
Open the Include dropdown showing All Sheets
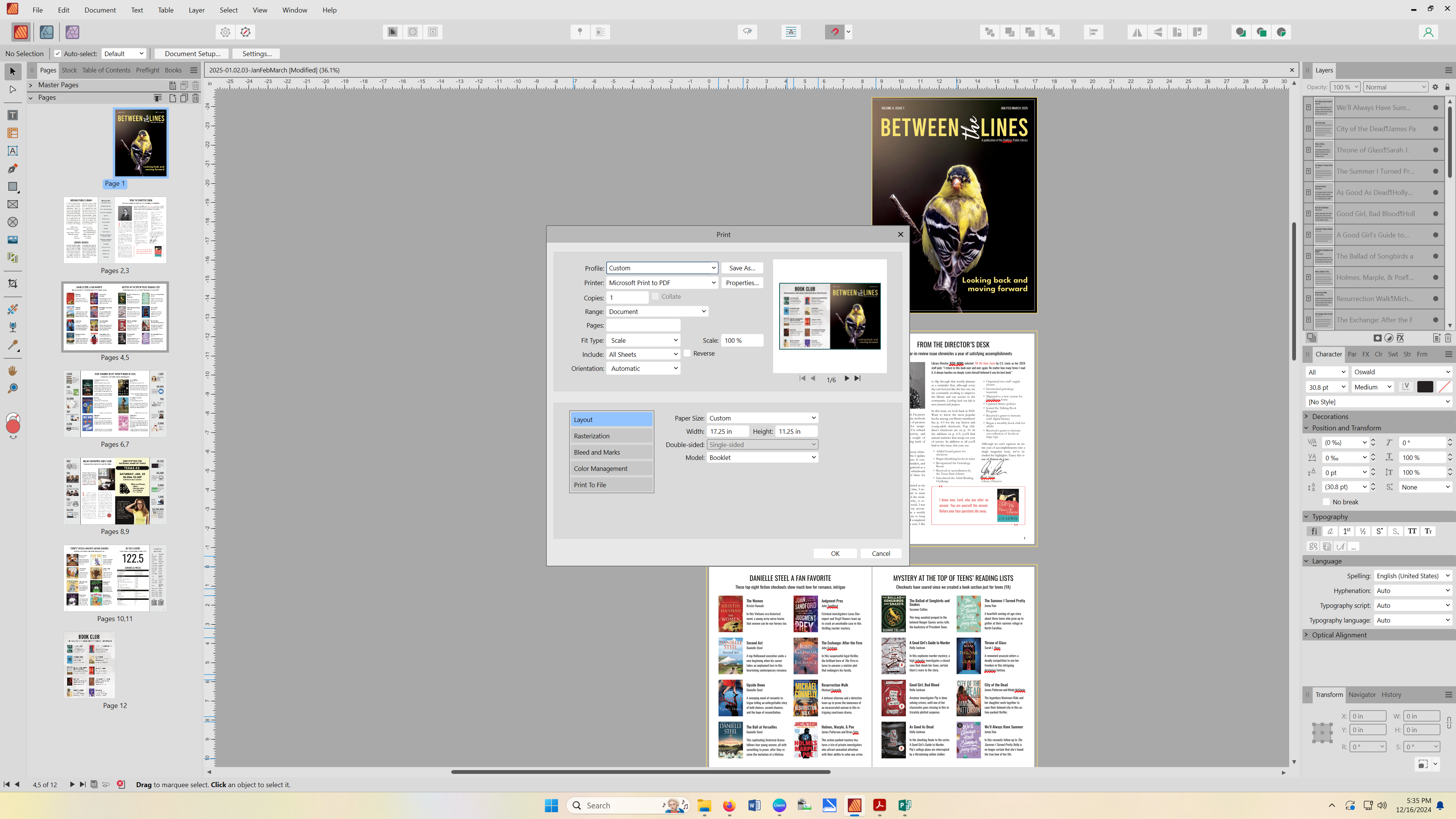(643, 355)
